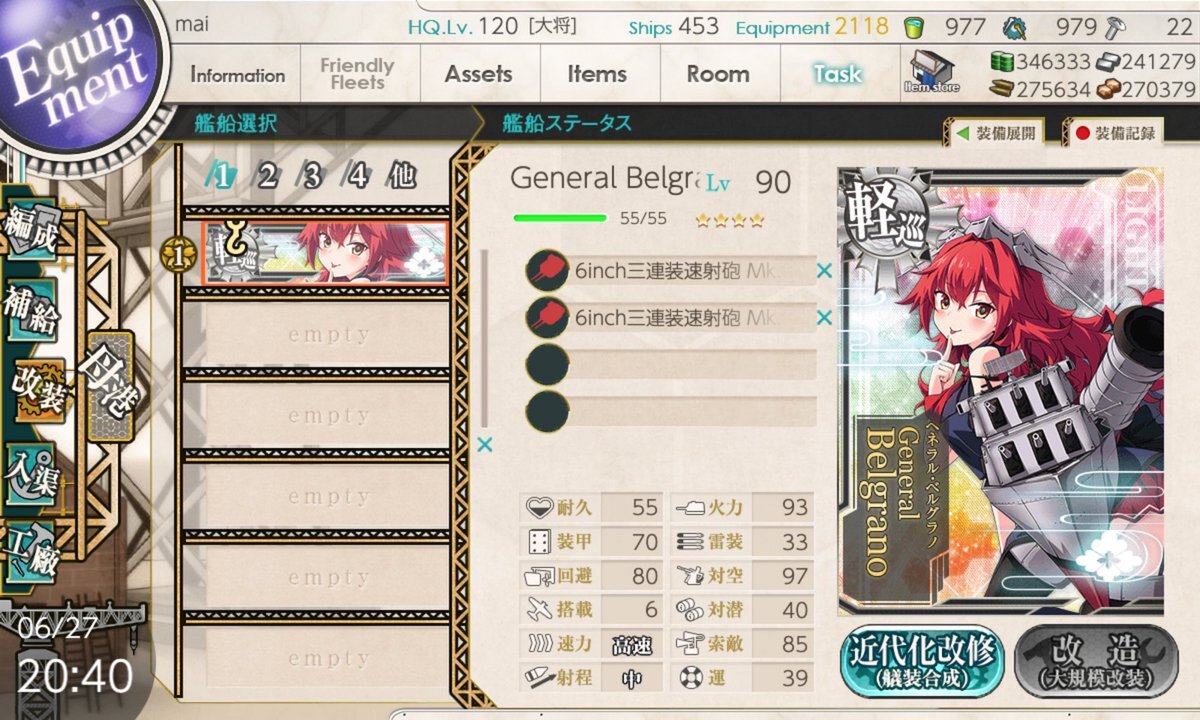Remove second 6inch三連装速射砲 with X
The image size is (1200, 720).
[824, 318]
